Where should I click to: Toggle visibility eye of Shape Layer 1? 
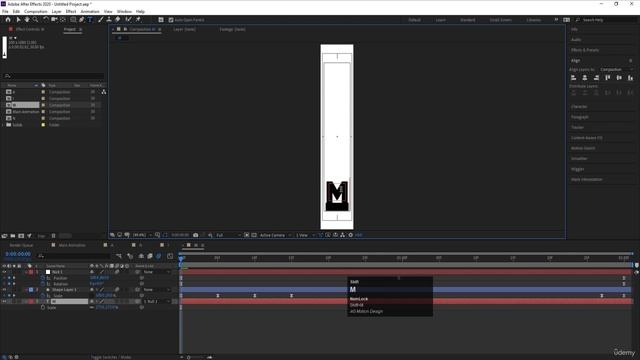click(4, 290)
